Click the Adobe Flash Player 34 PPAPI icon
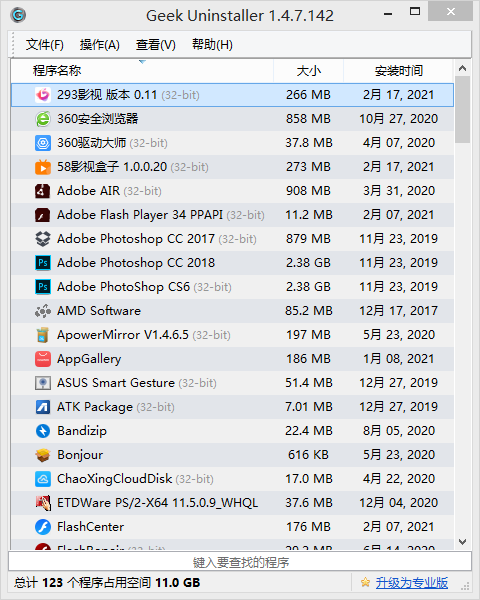 [42, 215]
